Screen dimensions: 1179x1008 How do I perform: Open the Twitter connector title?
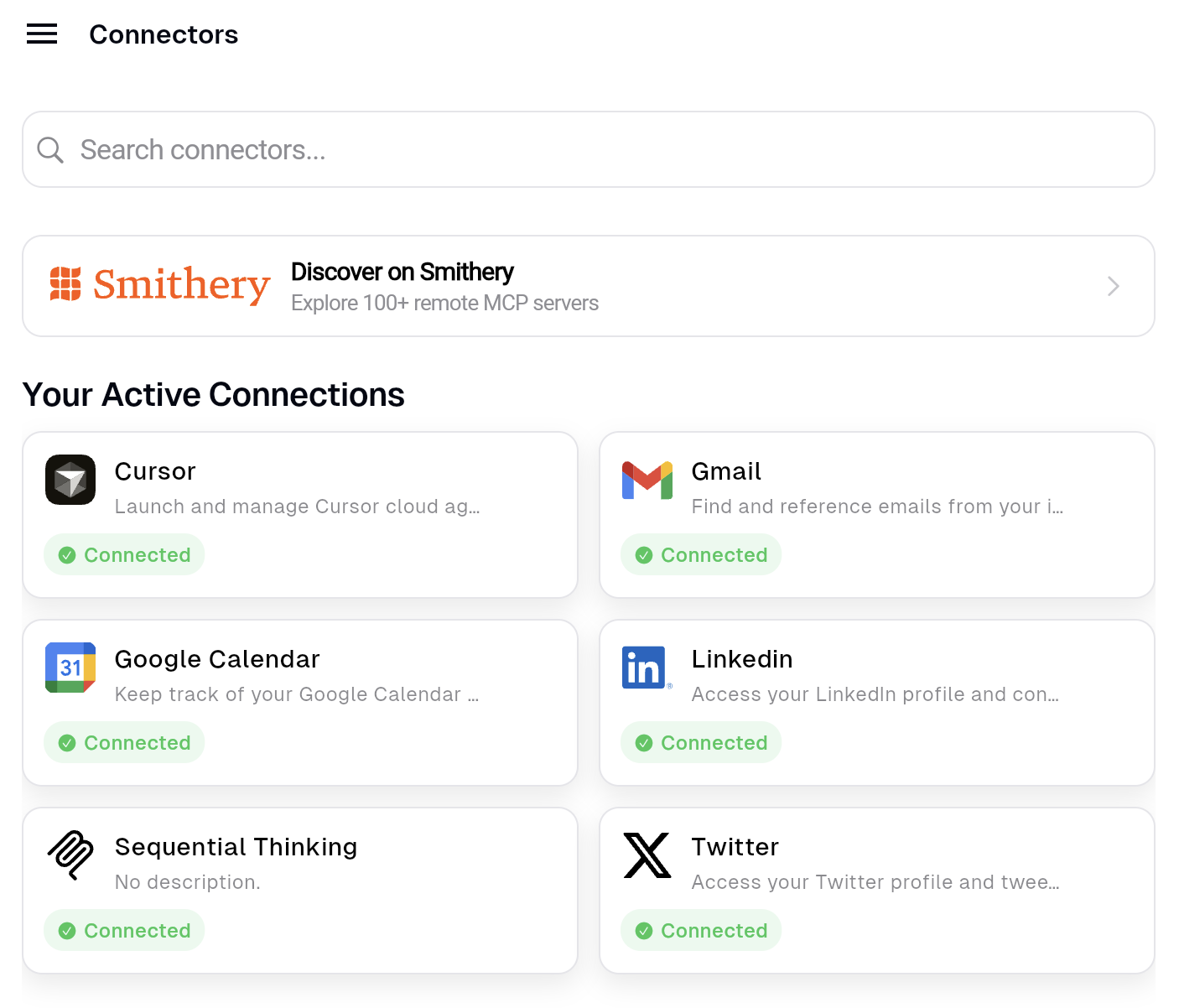point(735,847)
